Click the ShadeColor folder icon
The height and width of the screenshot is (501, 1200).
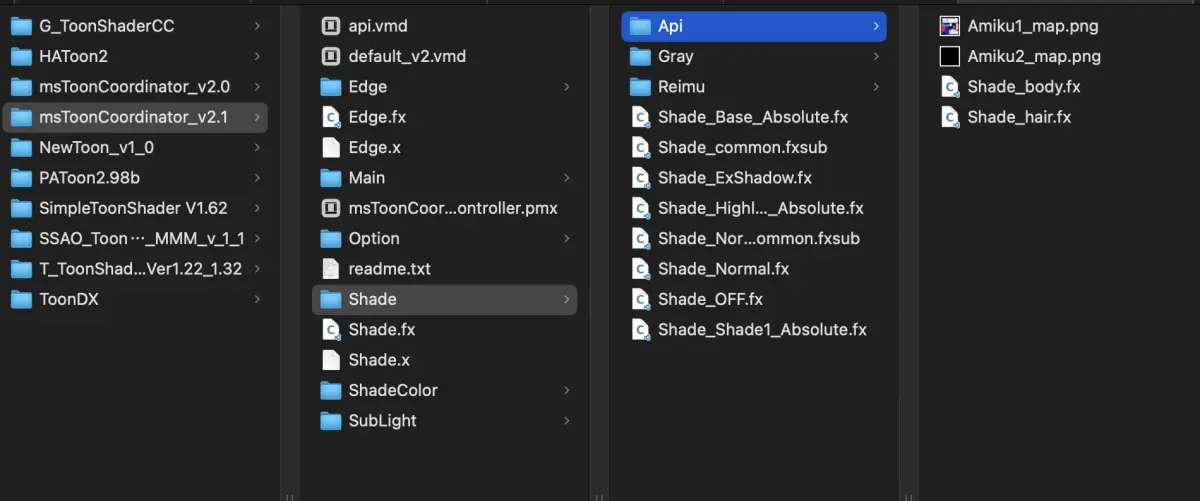click(x=331, y=390)
